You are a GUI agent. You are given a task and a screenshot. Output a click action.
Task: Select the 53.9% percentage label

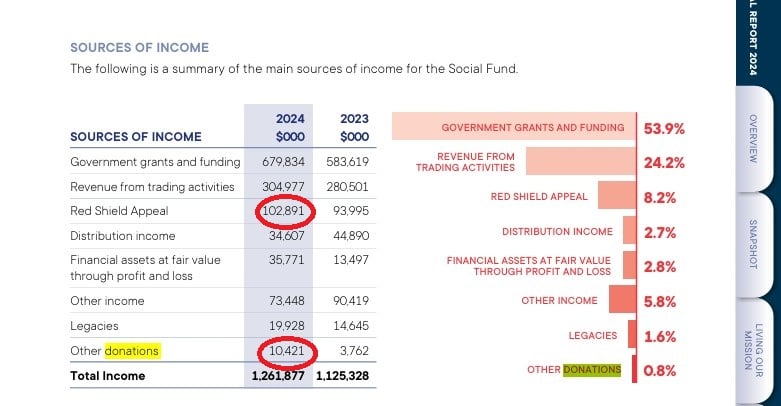point(665,128)
